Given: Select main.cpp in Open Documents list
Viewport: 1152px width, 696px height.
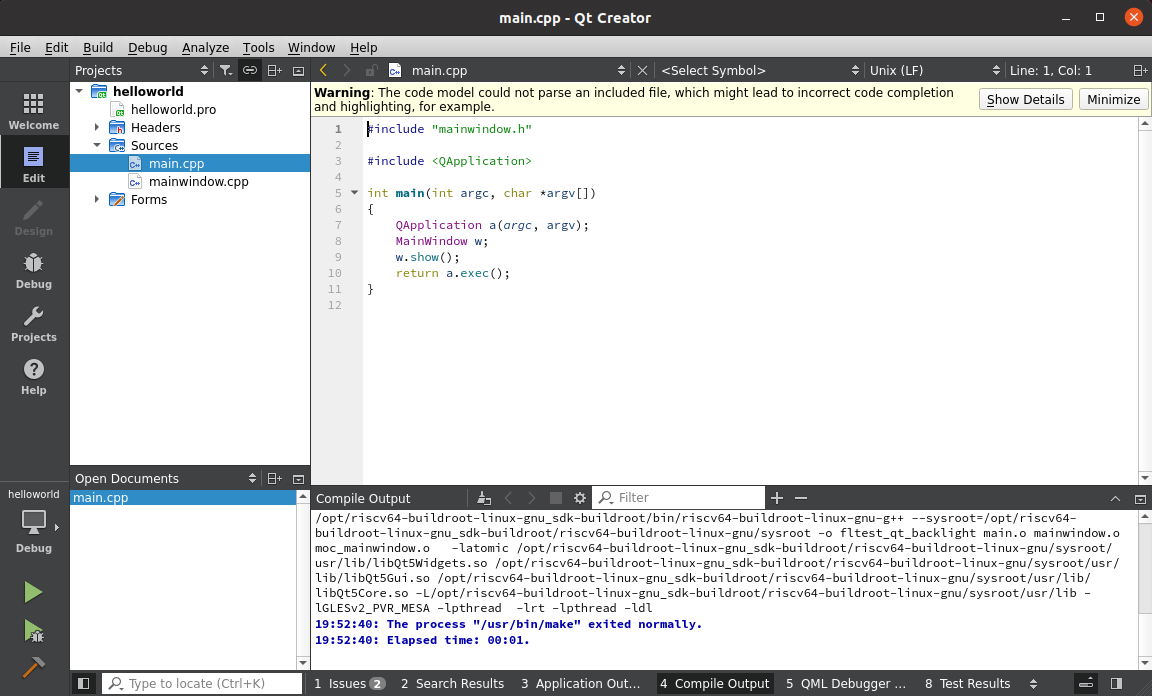Looking at the screenshot, I should click(183, 498).
